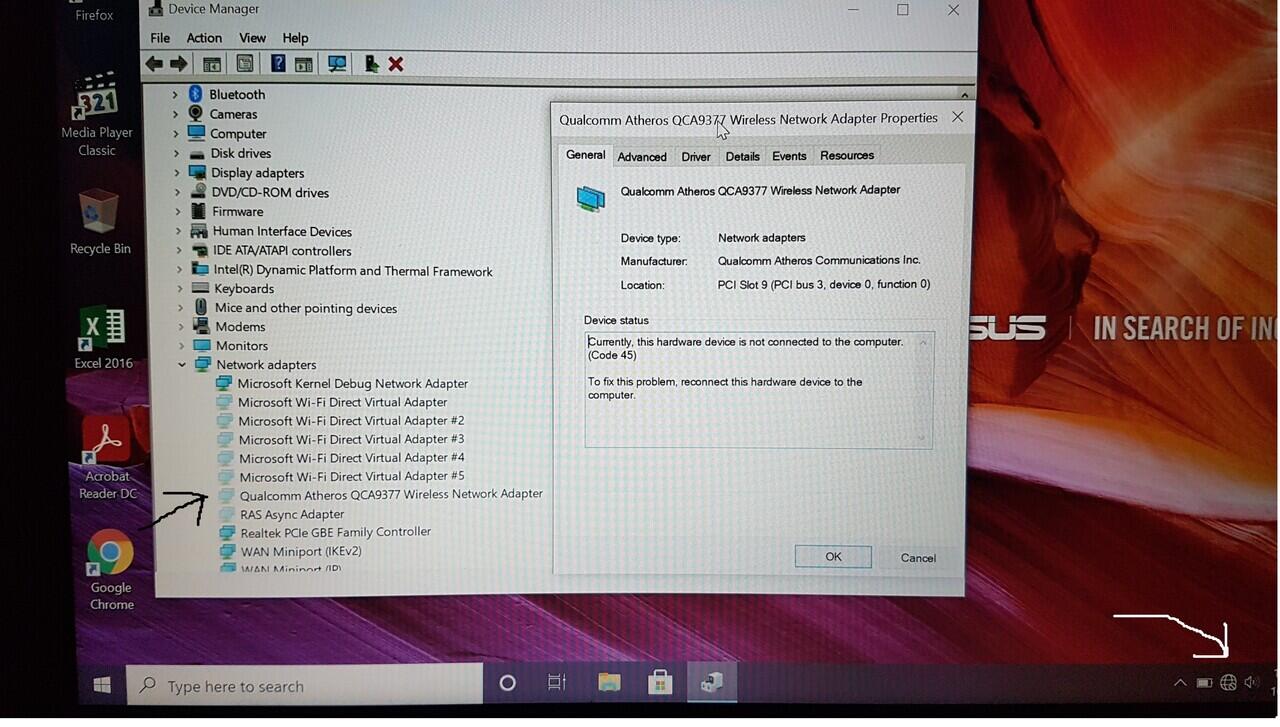Select Microsoft Wi-Fi Direct Virtual Adapter #5
The height and width of the screenshot is (727, 1280).
pyautogui.click(x=352, y=477)
